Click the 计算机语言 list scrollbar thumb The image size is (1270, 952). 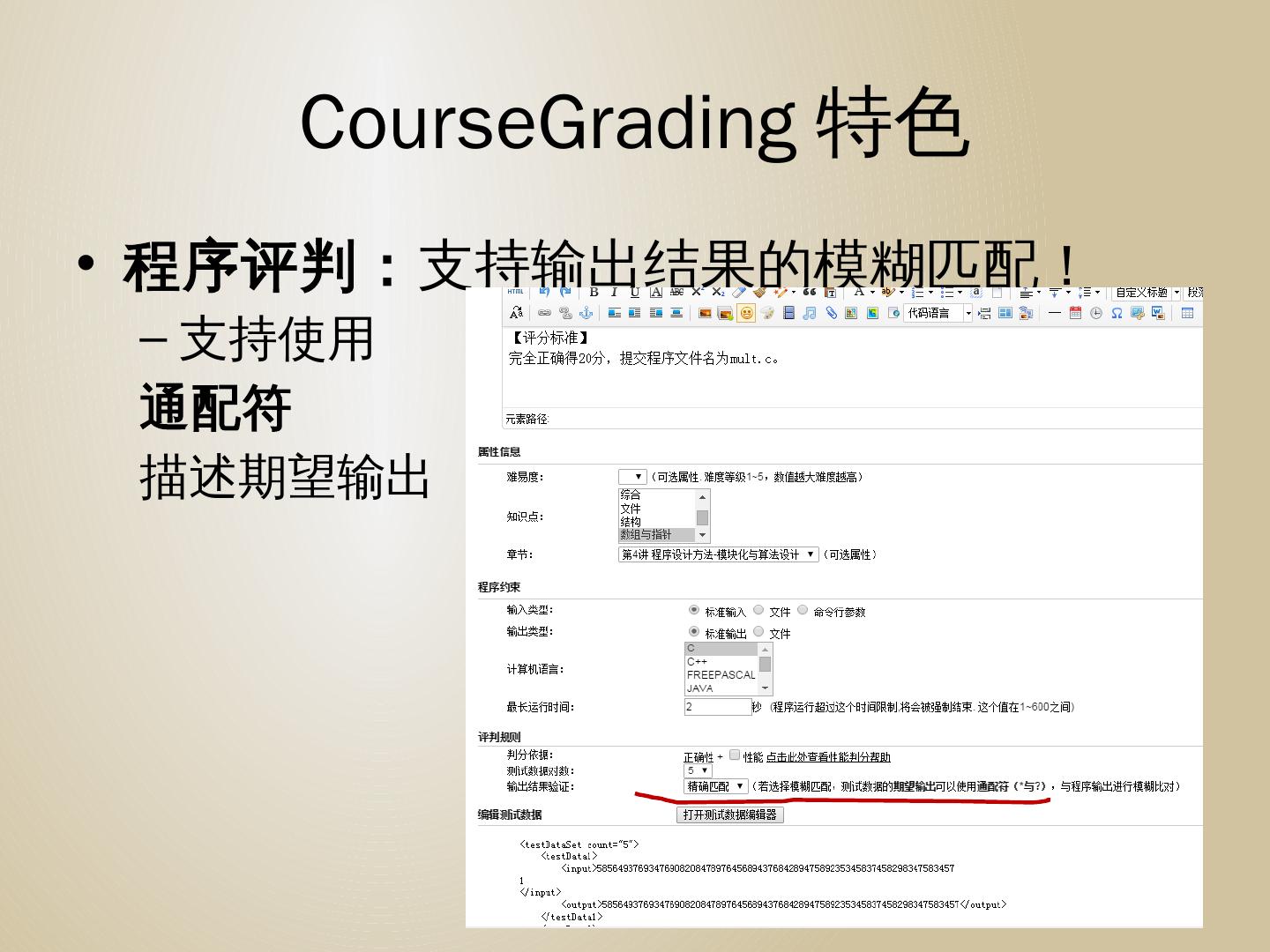tap(766, 664)
